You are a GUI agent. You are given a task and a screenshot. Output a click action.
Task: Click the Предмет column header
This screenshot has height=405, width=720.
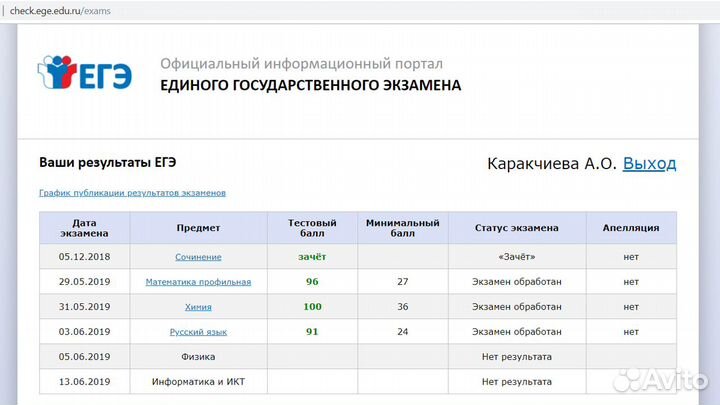click(x=198, y=228)
